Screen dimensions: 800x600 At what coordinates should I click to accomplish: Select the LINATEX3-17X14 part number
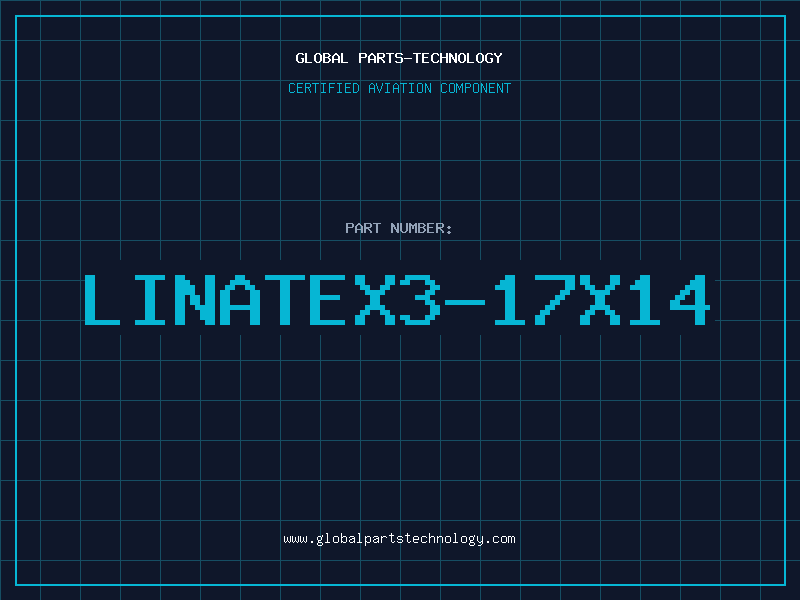[397, 300]
